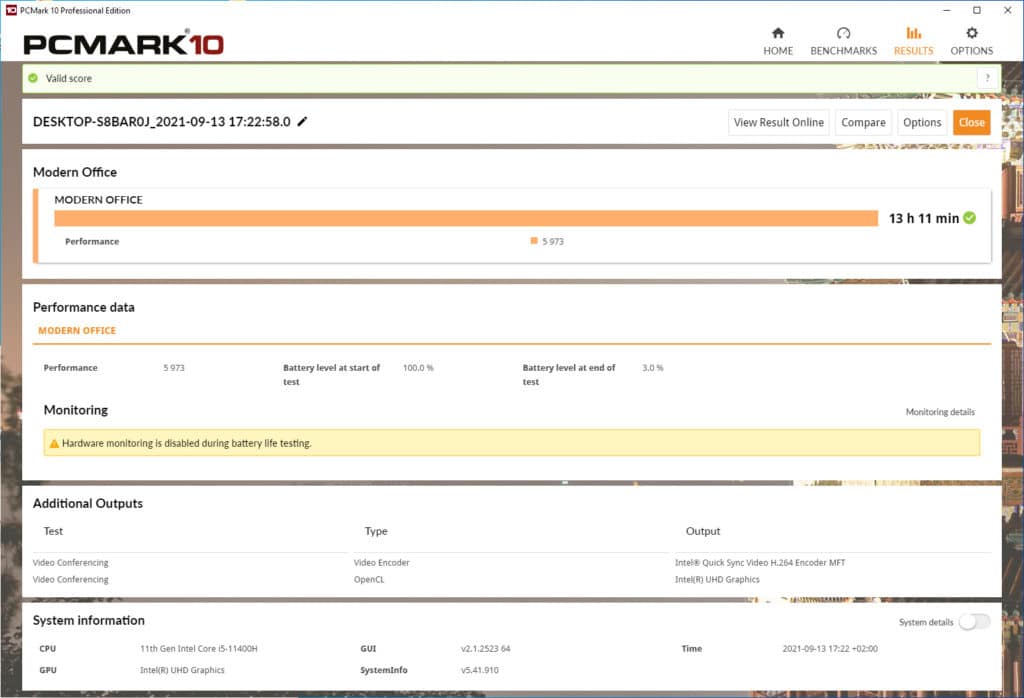Click the Compare button
The width and height of the screenshot is (1024, 698).
(x=863, y=122)
